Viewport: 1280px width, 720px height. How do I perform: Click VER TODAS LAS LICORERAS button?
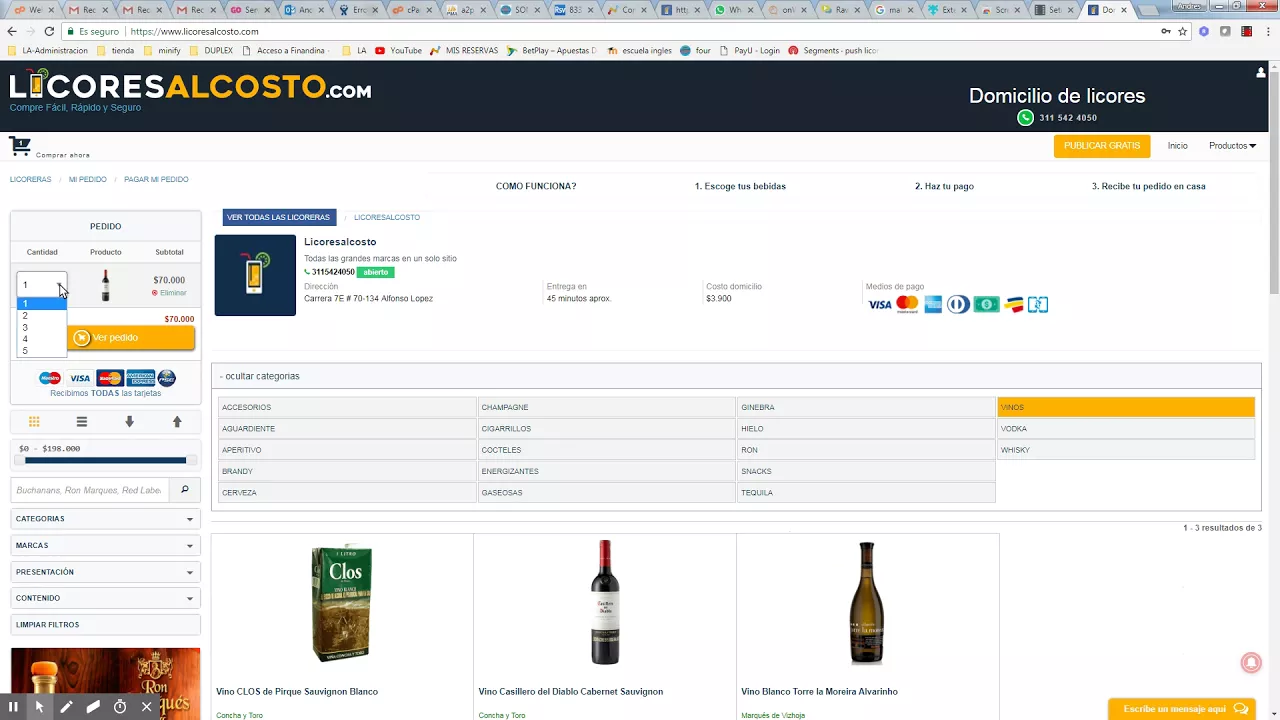click(x=279, y=217)
